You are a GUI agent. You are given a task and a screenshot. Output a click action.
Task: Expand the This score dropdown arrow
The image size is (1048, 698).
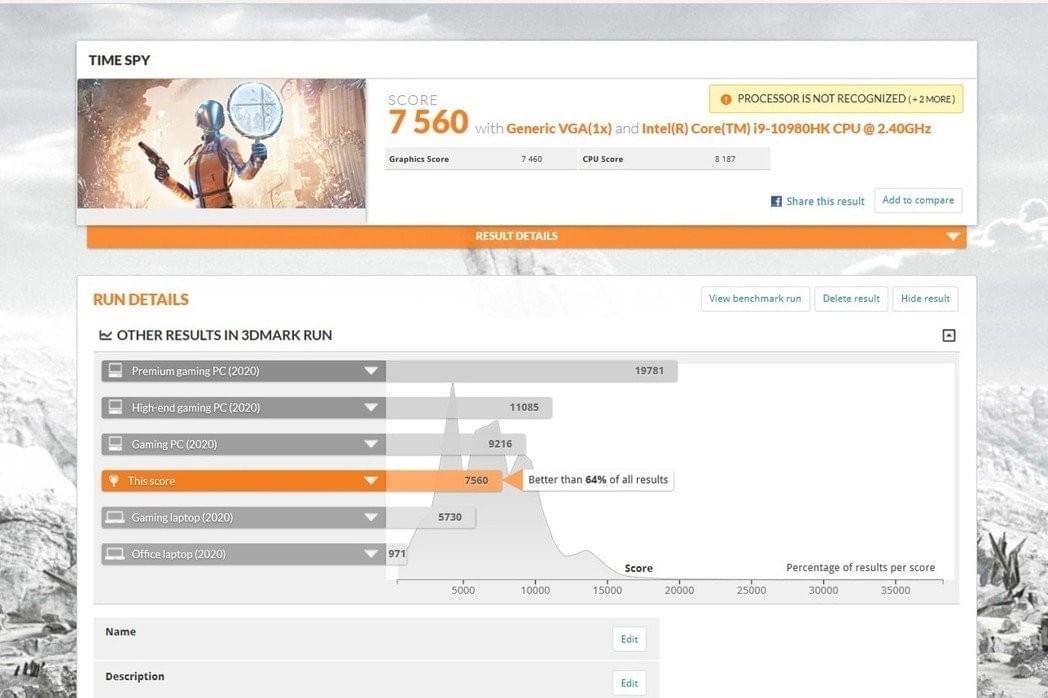(x=371, y=481)
